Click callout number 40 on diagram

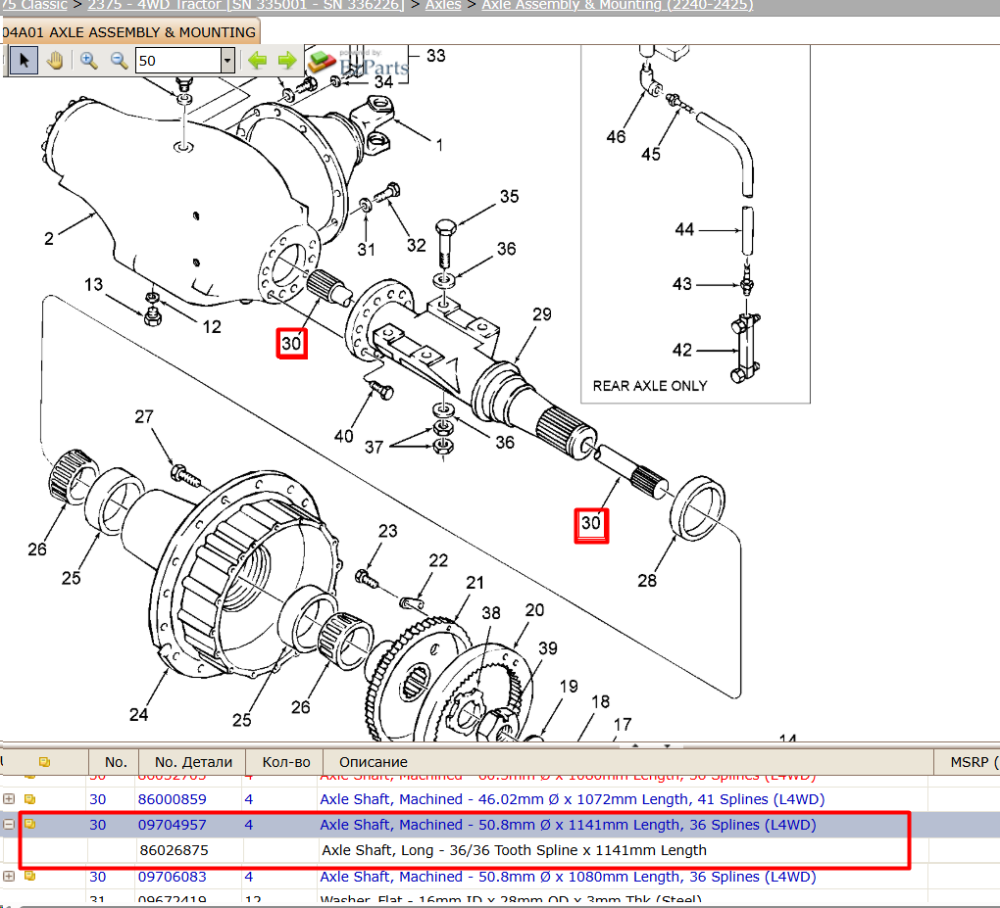pyautogui.click(x=344, y=436)
